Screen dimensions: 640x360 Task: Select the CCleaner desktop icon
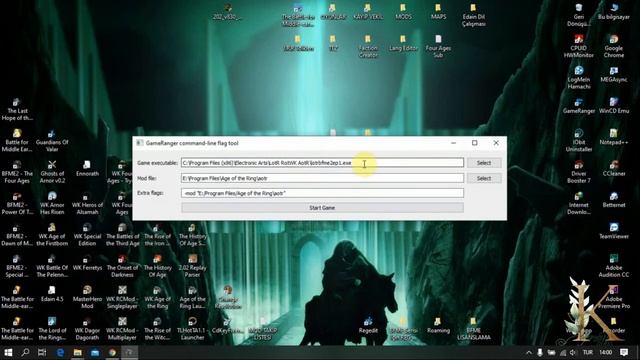point(613,168)
